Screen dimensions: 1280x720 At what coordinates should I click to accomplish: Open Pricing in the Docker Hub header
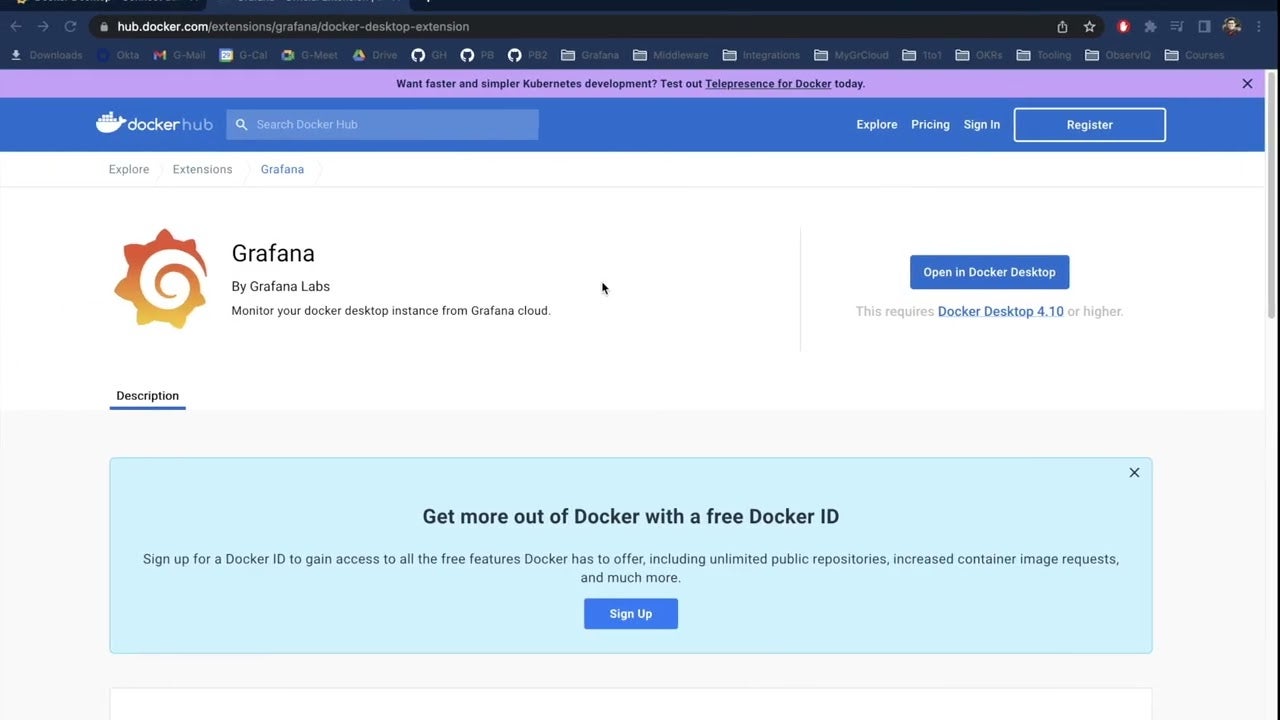coord(930,125)
